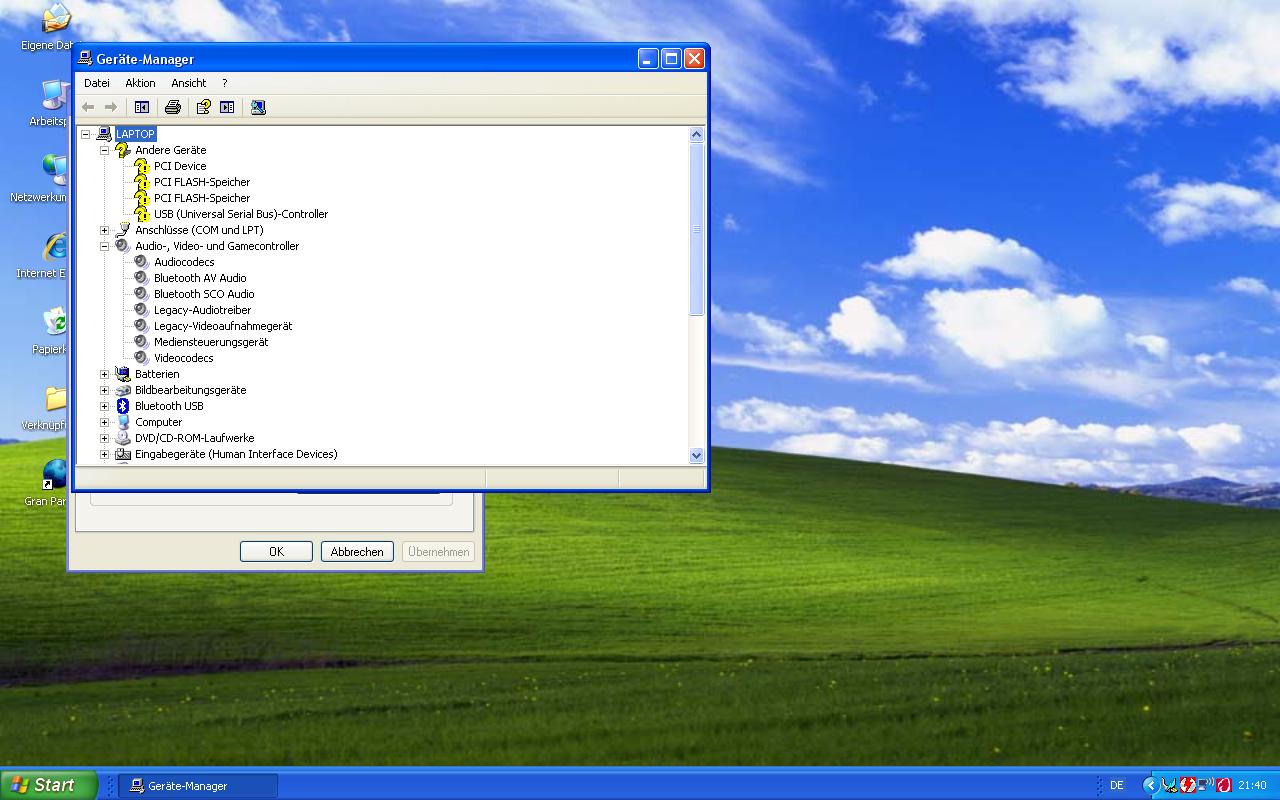The width and height of the screenshot is (1280, 800).
Task: Click the Geräte-Manager taskbar button
Action: pyautogui.click(x=198, y=785)
